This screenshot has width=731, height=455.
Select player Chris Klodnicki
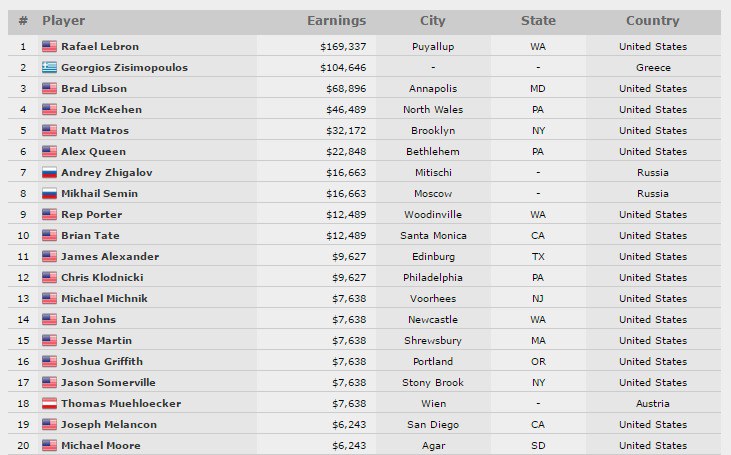coord(101,277)
